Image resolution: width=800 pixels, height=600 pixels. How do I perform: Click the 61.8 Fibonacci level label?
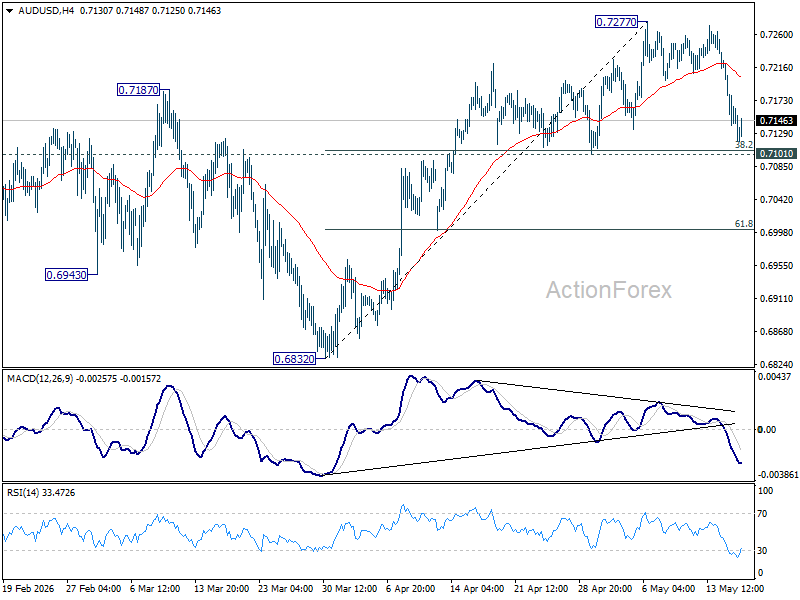tap(743, 223)
